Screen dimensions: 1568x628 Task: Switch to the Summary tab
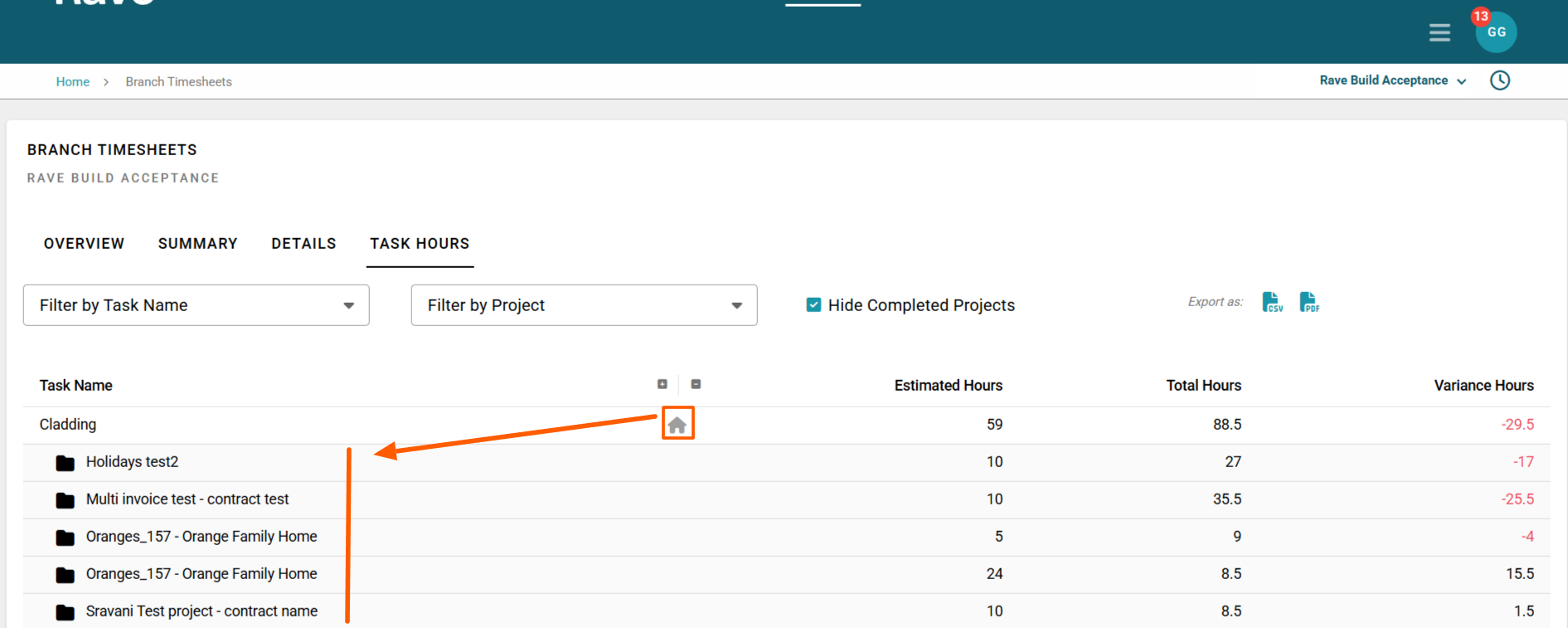click(x=197, y=243)
